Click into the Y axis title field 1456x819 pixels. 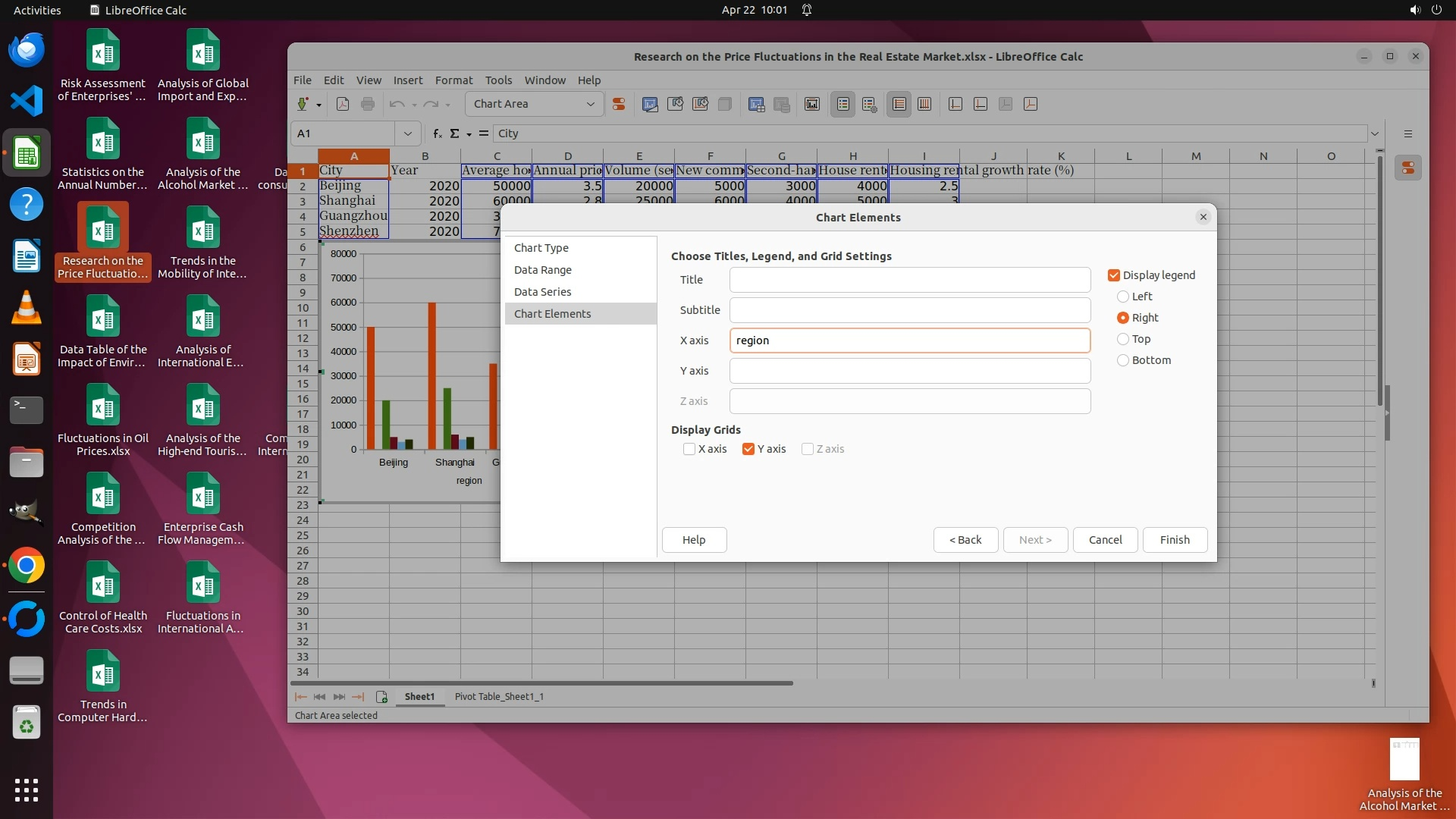pyautogui.click(x=910, y=371)
